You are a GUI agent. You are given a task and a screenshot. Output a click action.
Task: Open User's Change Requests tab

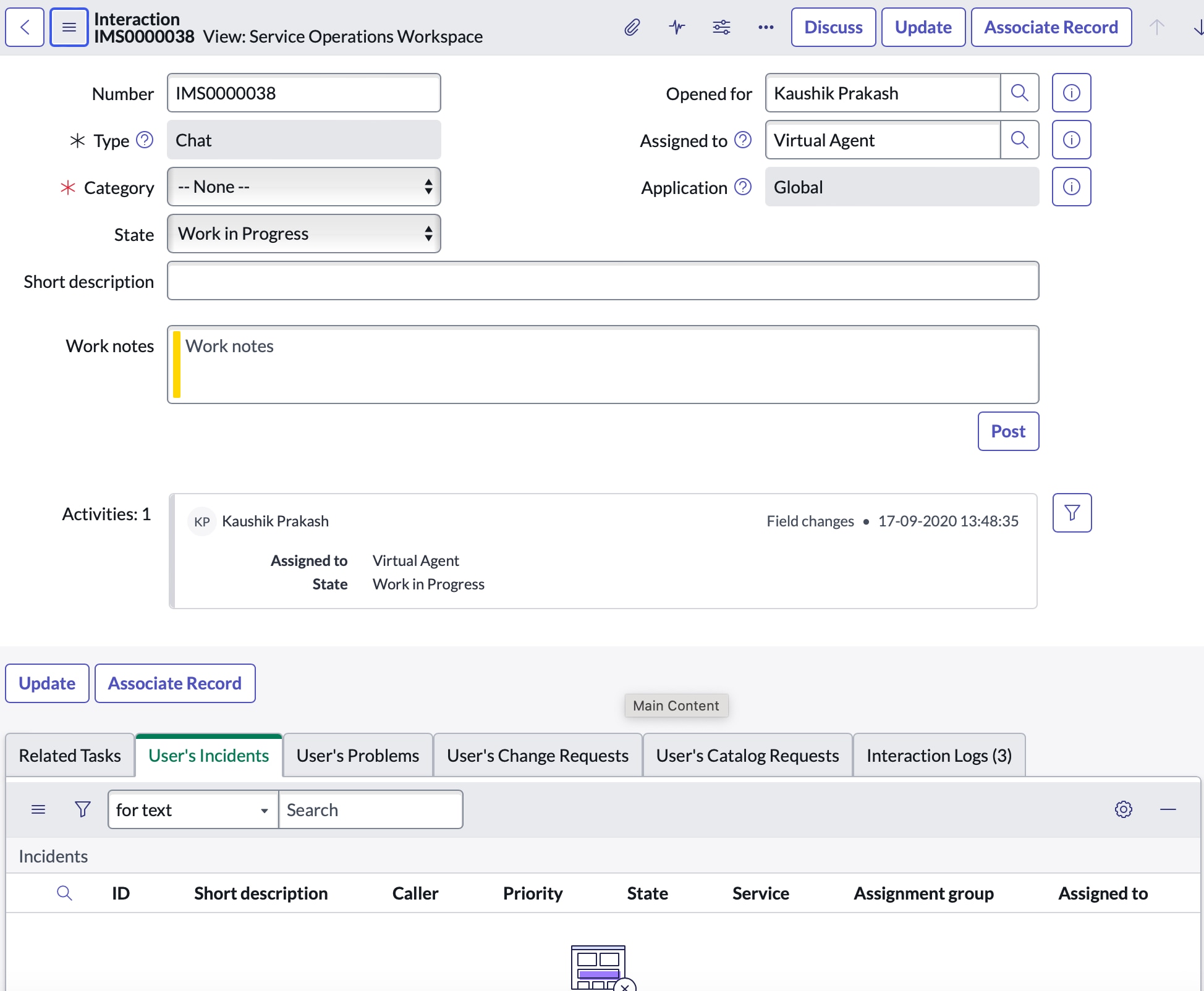(538, 756)
